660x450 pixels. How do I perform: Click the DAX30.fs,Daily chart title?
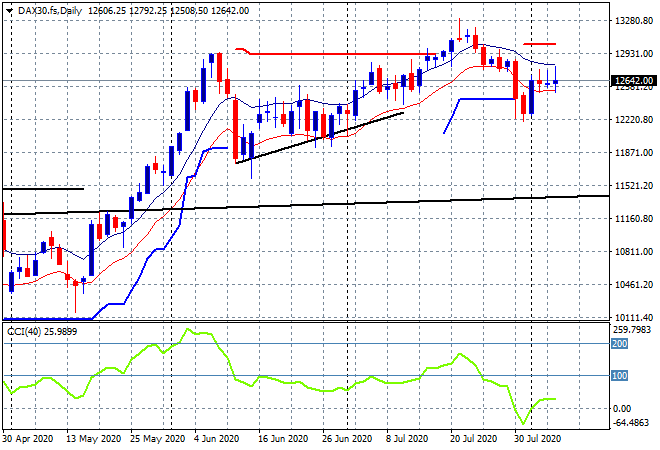50,11
